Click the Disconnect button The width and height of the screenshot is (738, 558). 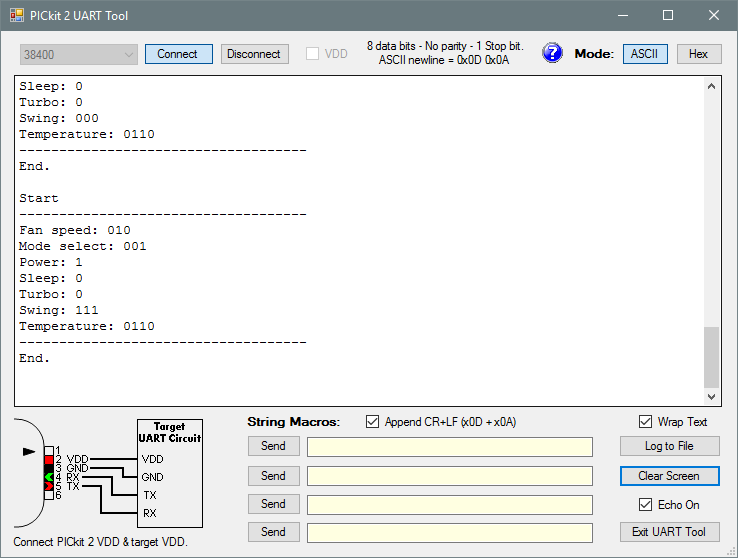255,54
